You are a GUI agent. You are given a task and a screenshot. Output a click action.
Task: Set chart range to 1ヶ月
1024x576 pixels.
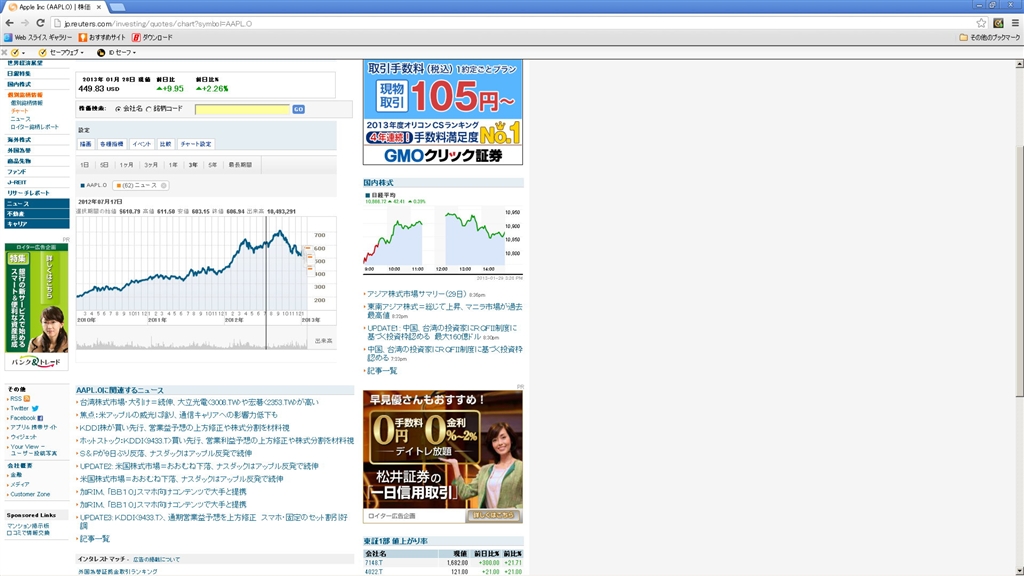pyautogui.click(x=126, y=165)
